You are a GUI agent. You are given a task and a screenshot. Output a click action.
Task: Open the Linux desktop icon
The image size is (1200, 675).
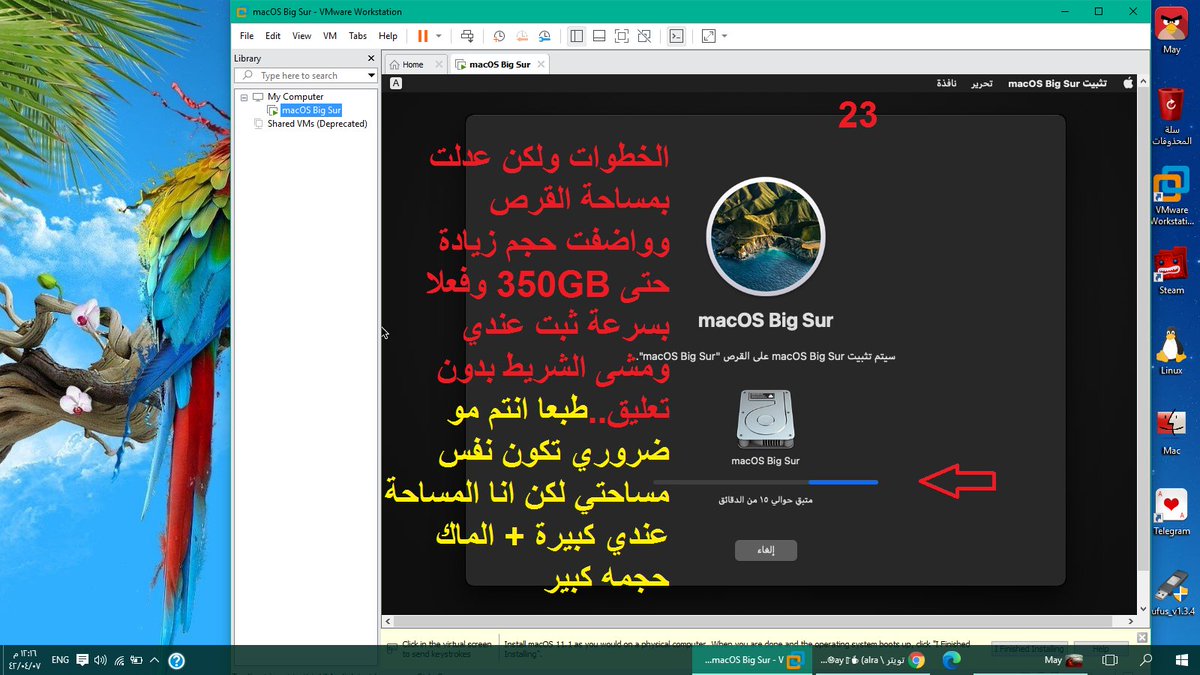(1171, 351)
